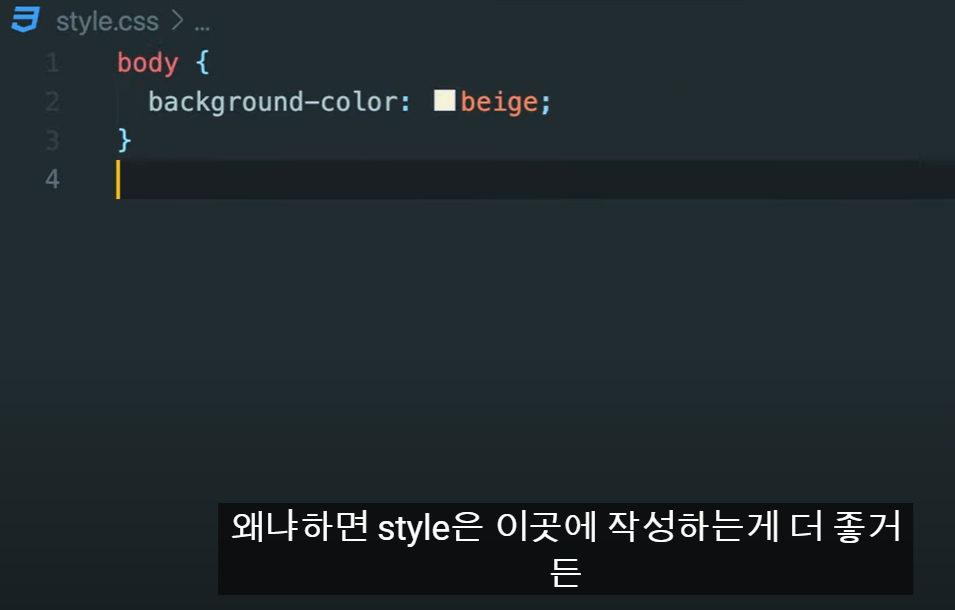This screenshot has width=955, height=610.
Task: Open the breadcrumb ellipsis symbol list
Action: [202, 26]
